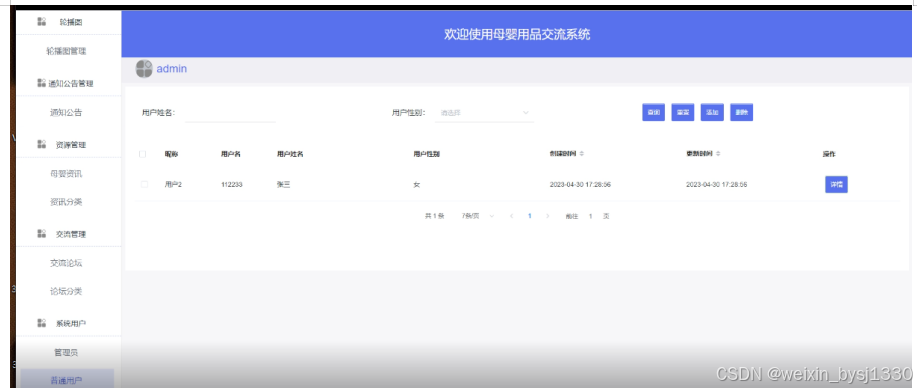Screen dimensions: 917x390
Task: Click the admin avatar icon
Action: tap(144, 68)
